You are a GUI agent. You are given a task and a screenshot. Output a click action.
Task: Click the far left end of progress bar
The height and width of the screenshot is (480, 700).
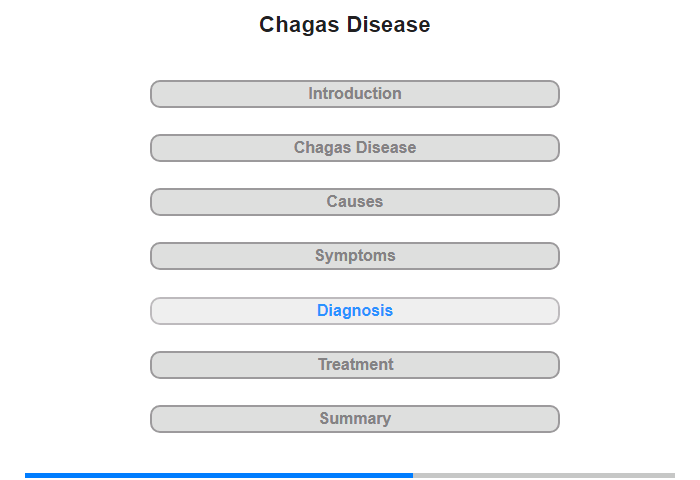(x=28, y=475)
